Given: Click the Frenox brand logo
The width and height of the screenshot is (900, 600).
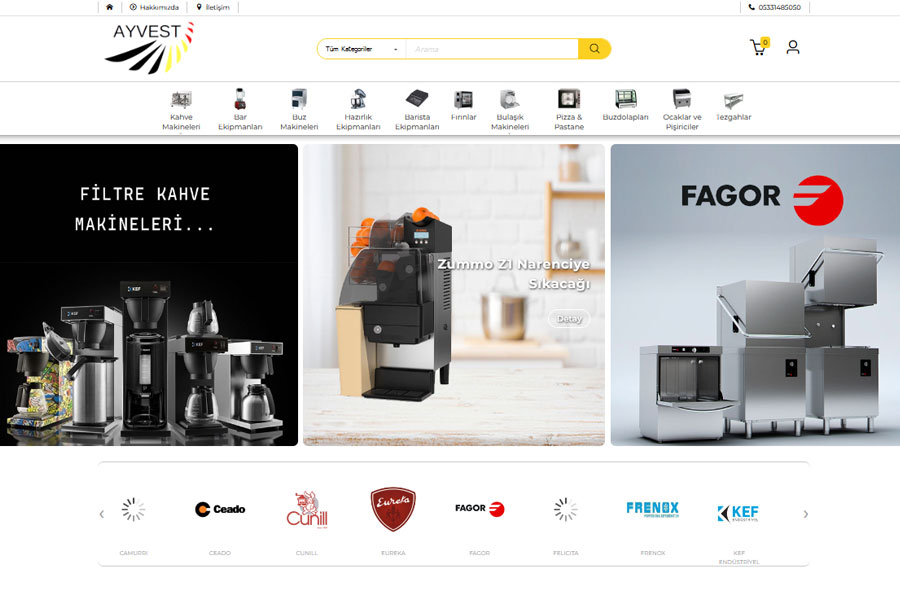Looking at the screenshot, I should [653, 509].
